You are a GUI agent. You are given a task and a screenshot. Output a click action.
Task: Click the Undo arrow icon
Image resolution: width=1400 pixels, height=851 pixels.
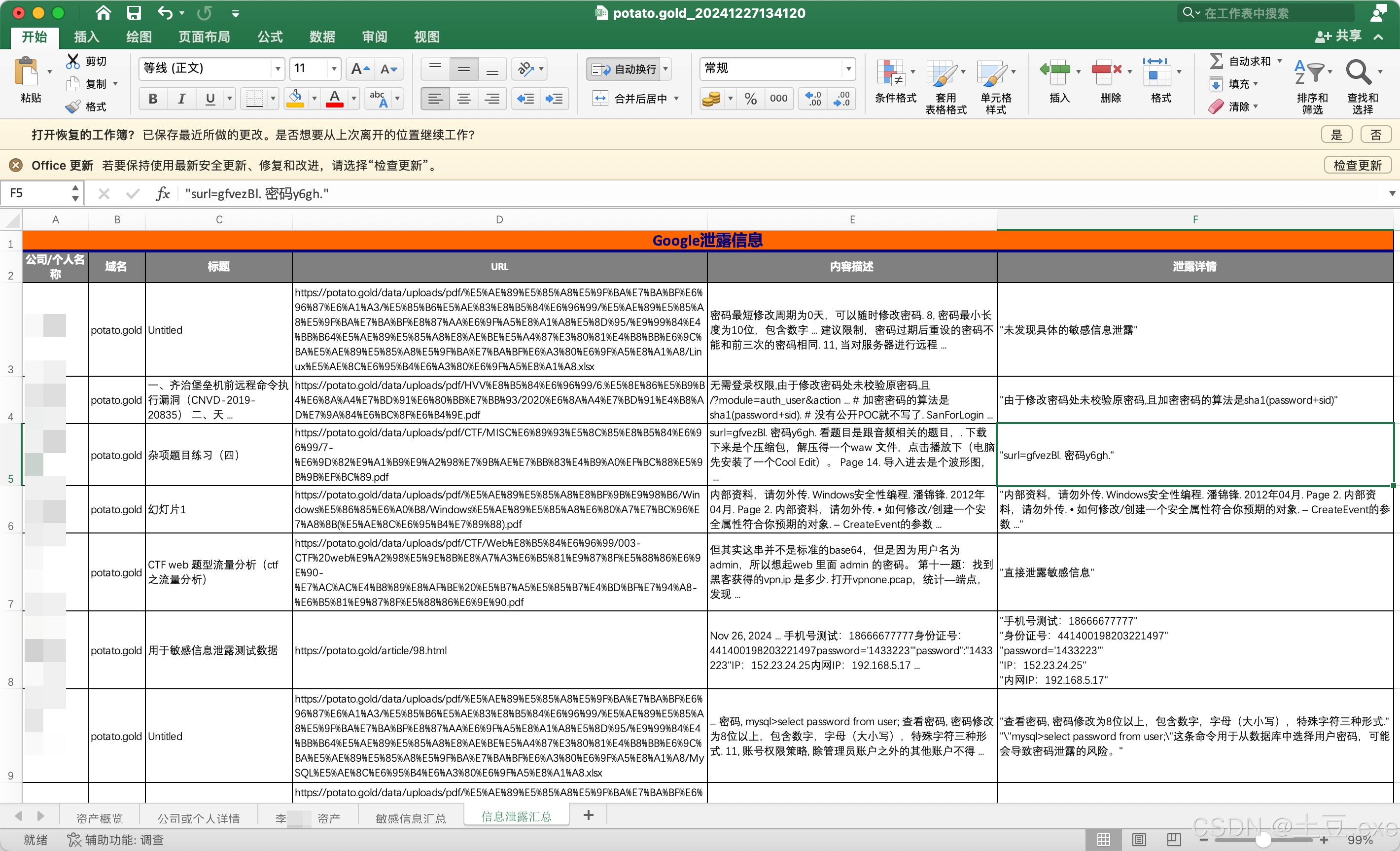tap(165, 12)
